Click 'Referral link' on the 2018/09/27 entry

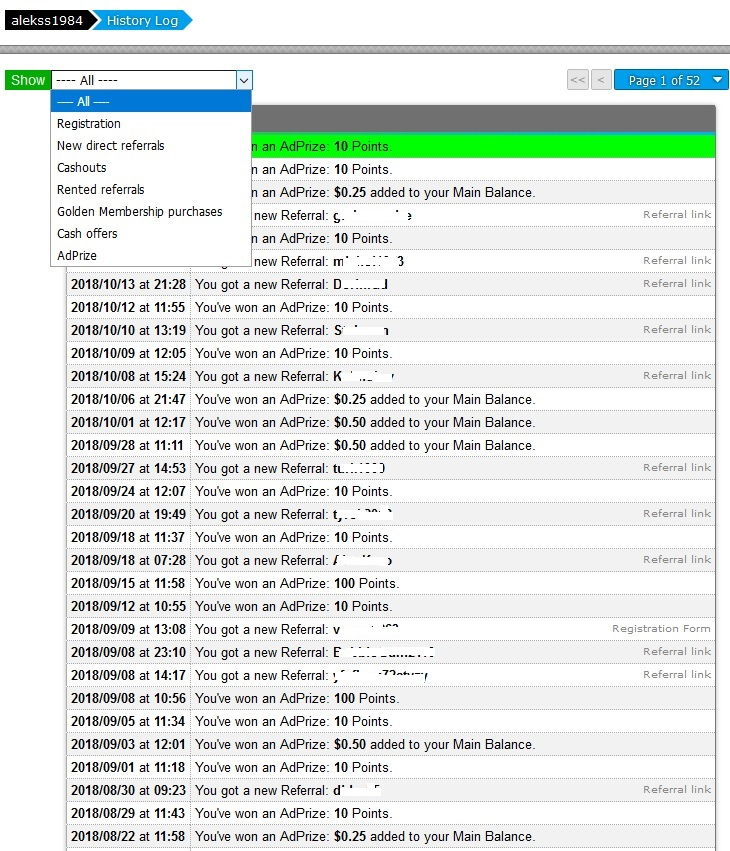pyautogui.click(x=677, y=468)
